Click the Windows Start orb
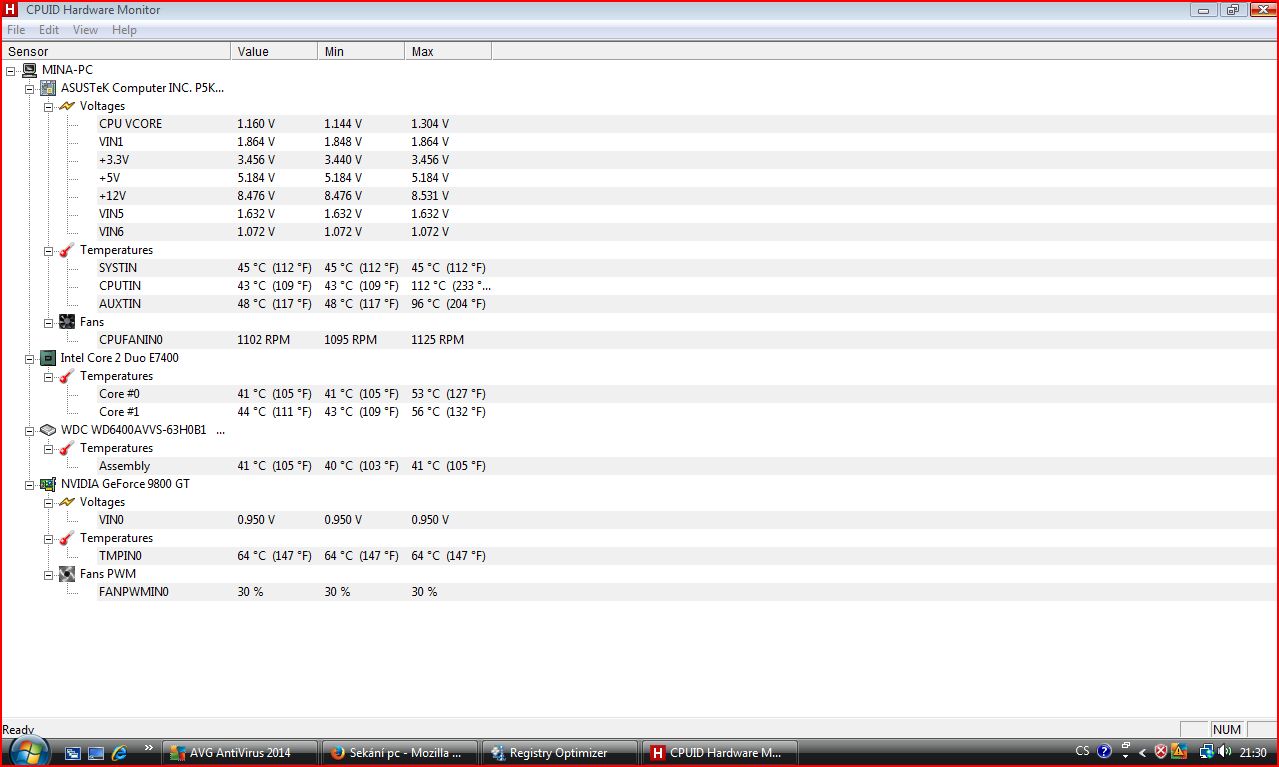The height and width of the screenshot is (767, 1279). pos(26,751)
